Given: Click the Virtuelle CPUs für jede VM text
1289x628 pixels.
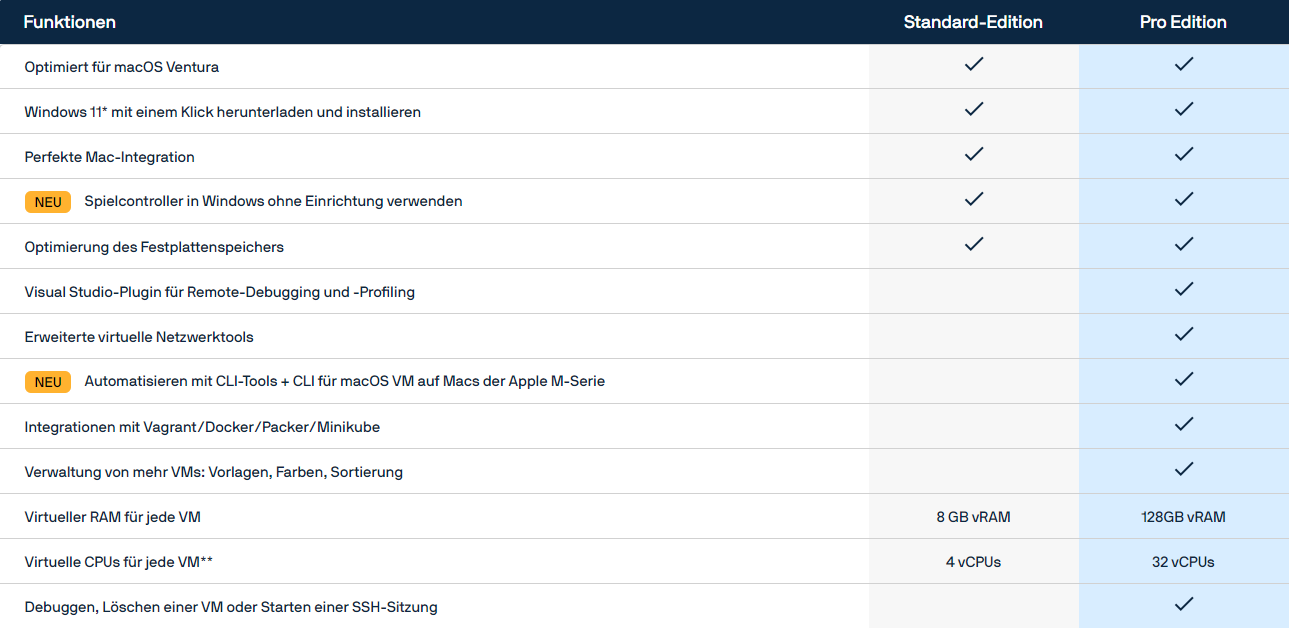Looking at the screenshot, I should pyautogui.click(x=118, y=562).
